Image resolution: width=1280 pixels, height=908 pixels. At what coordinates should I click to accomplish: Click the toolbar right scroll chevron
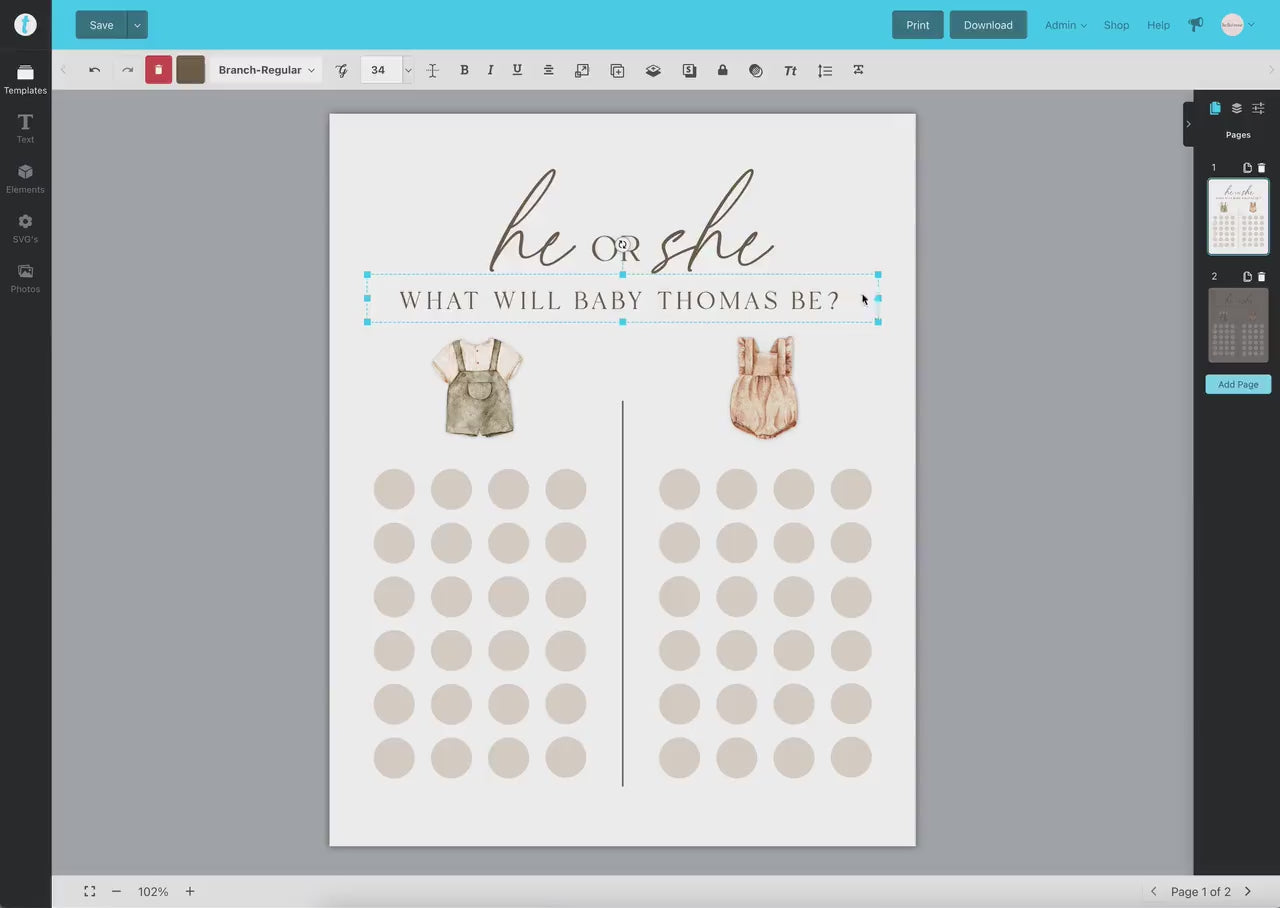tap(1271, 70)
